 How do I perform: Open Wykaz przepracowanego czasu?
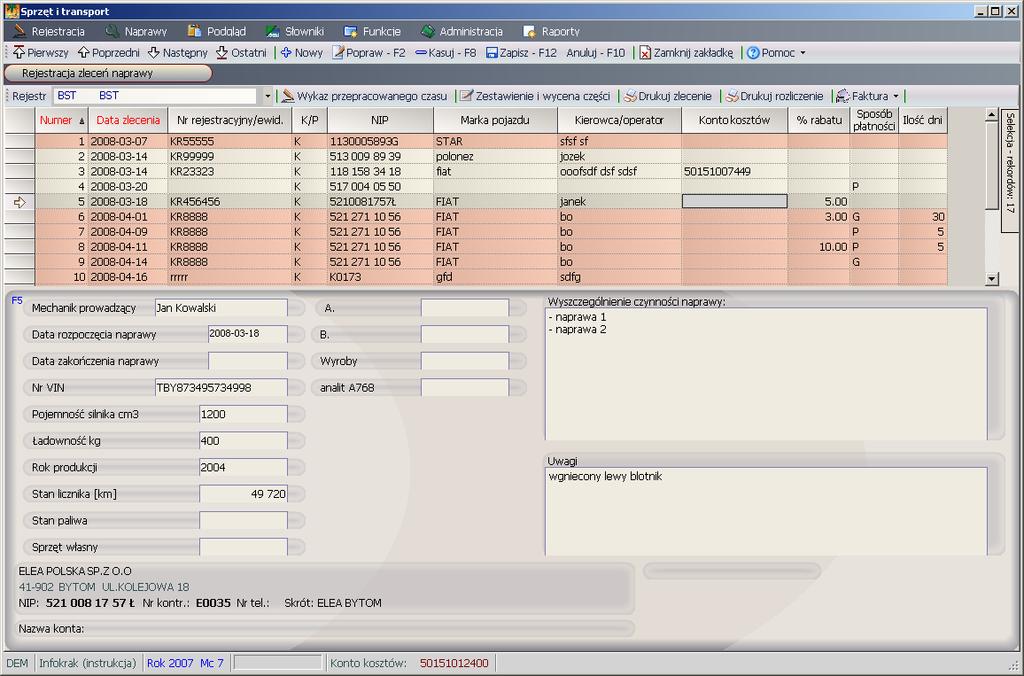pyautogui.click(x=364, y=96)
